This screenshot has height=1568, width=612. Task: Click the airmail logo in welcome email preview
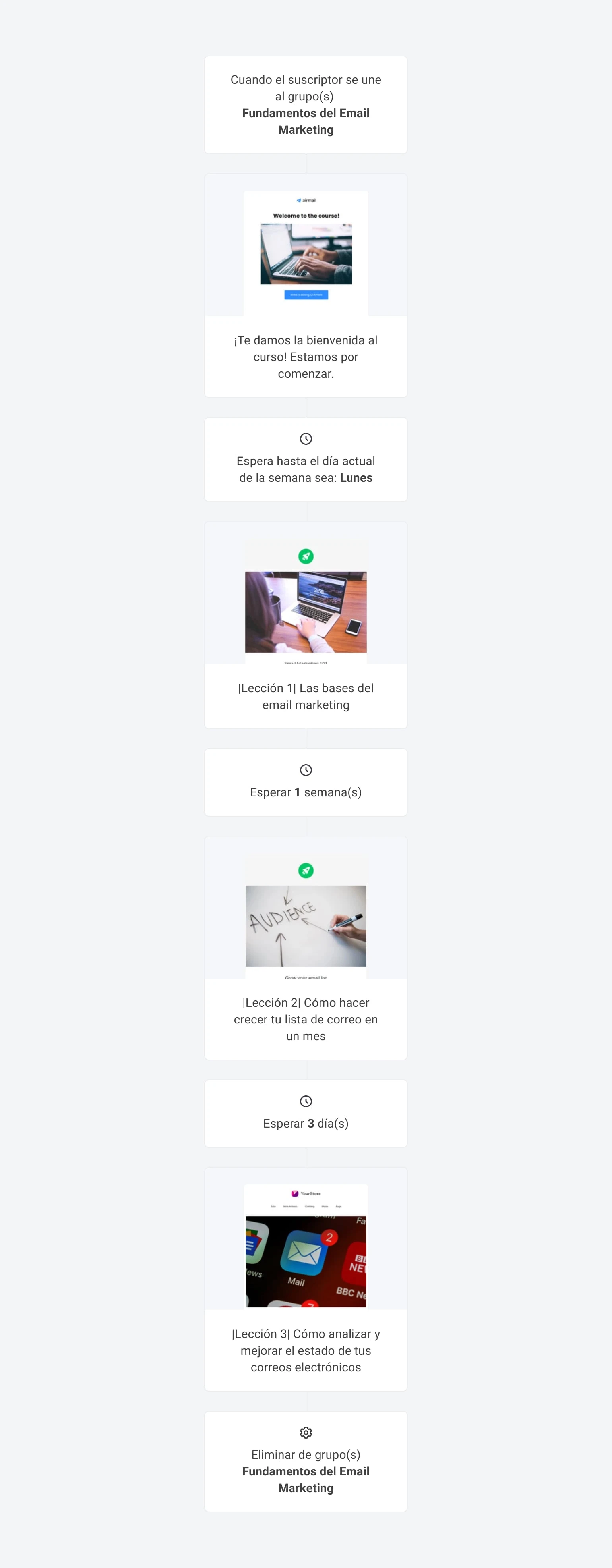(x=306, y=200)
